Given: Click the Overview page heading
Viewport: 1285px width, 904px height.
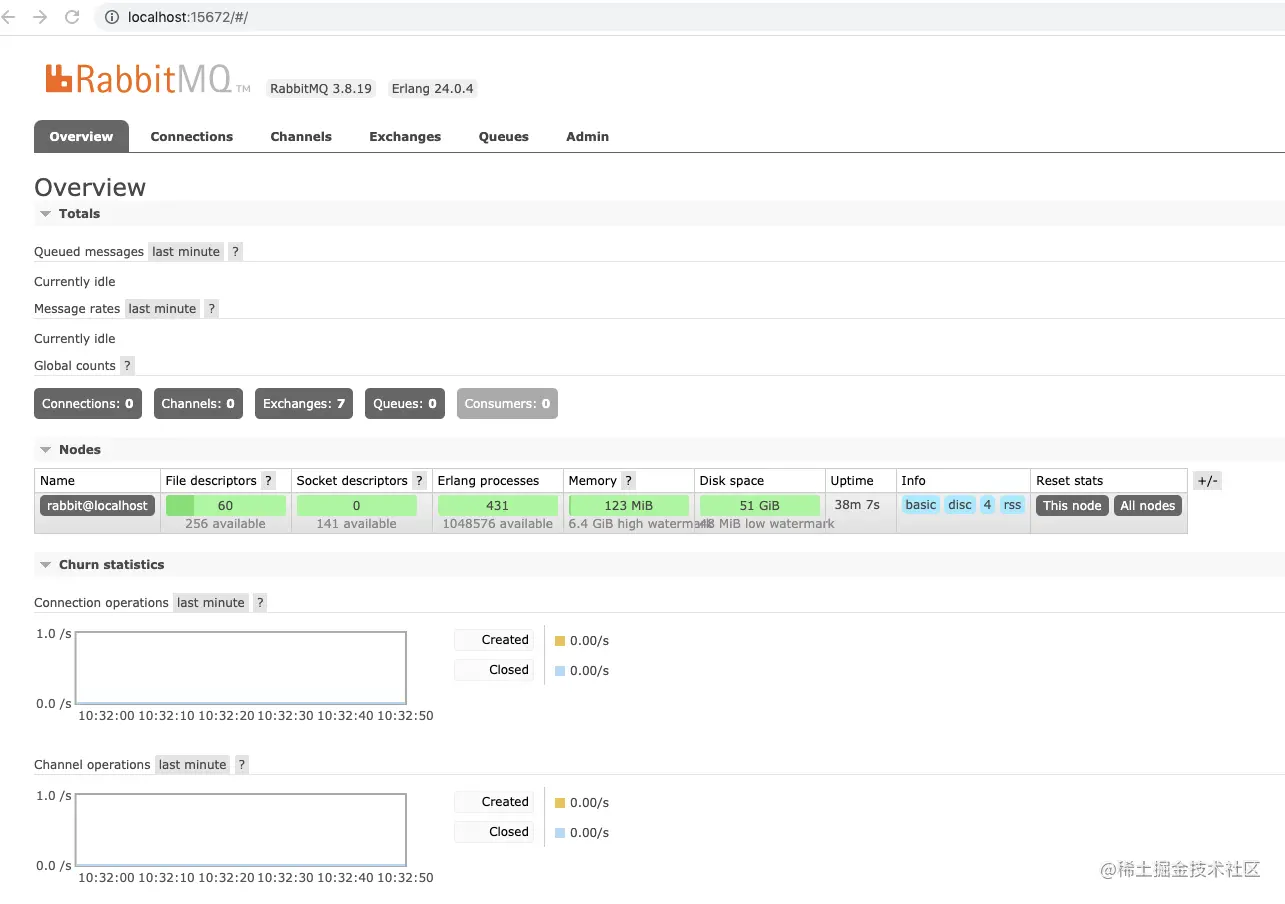Looking at the screenshot, I should coord(90,188).
